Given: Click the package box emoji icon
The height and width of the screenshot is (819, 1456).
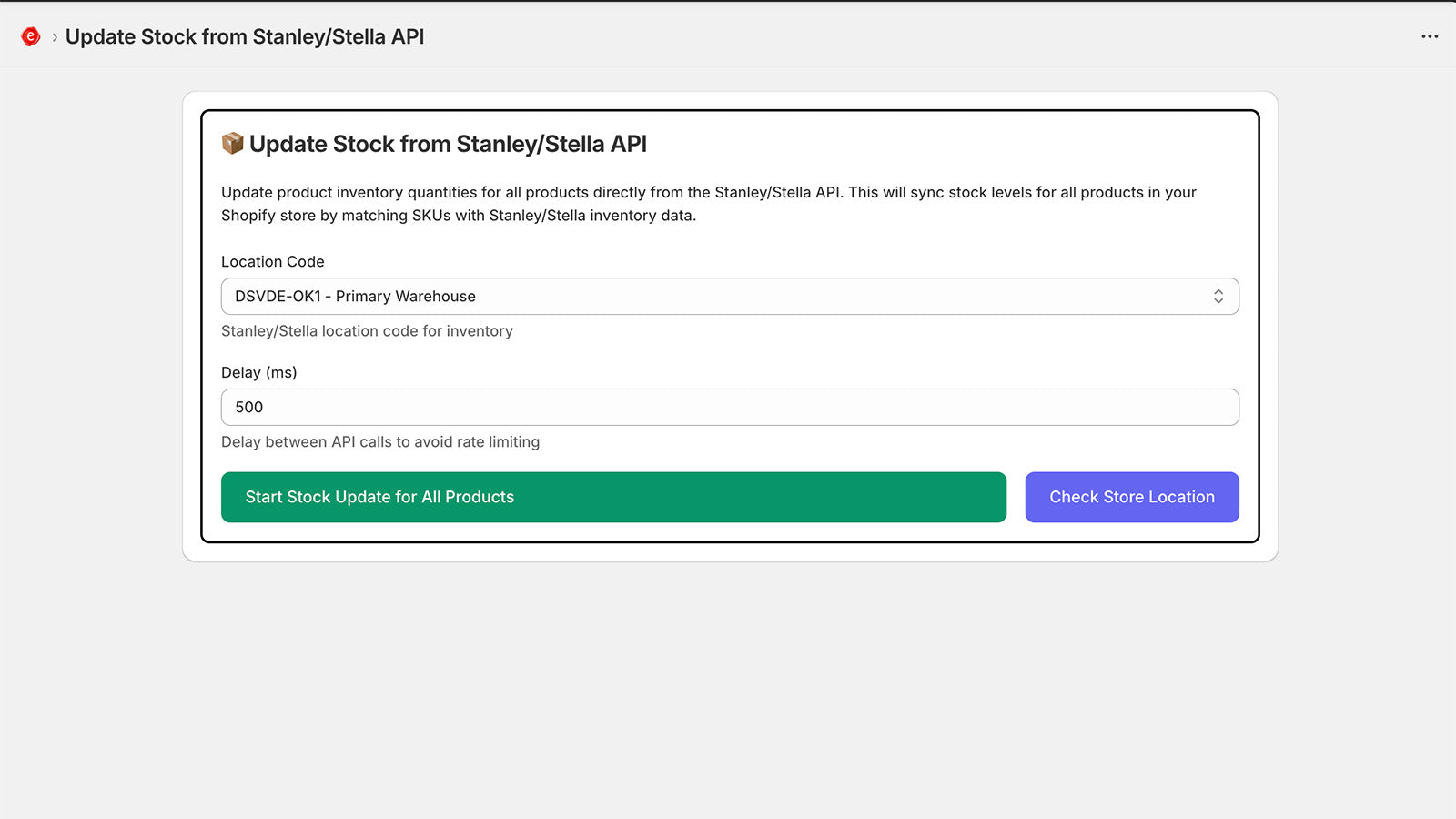Looking at the screenshot, I should click(233, 144).
